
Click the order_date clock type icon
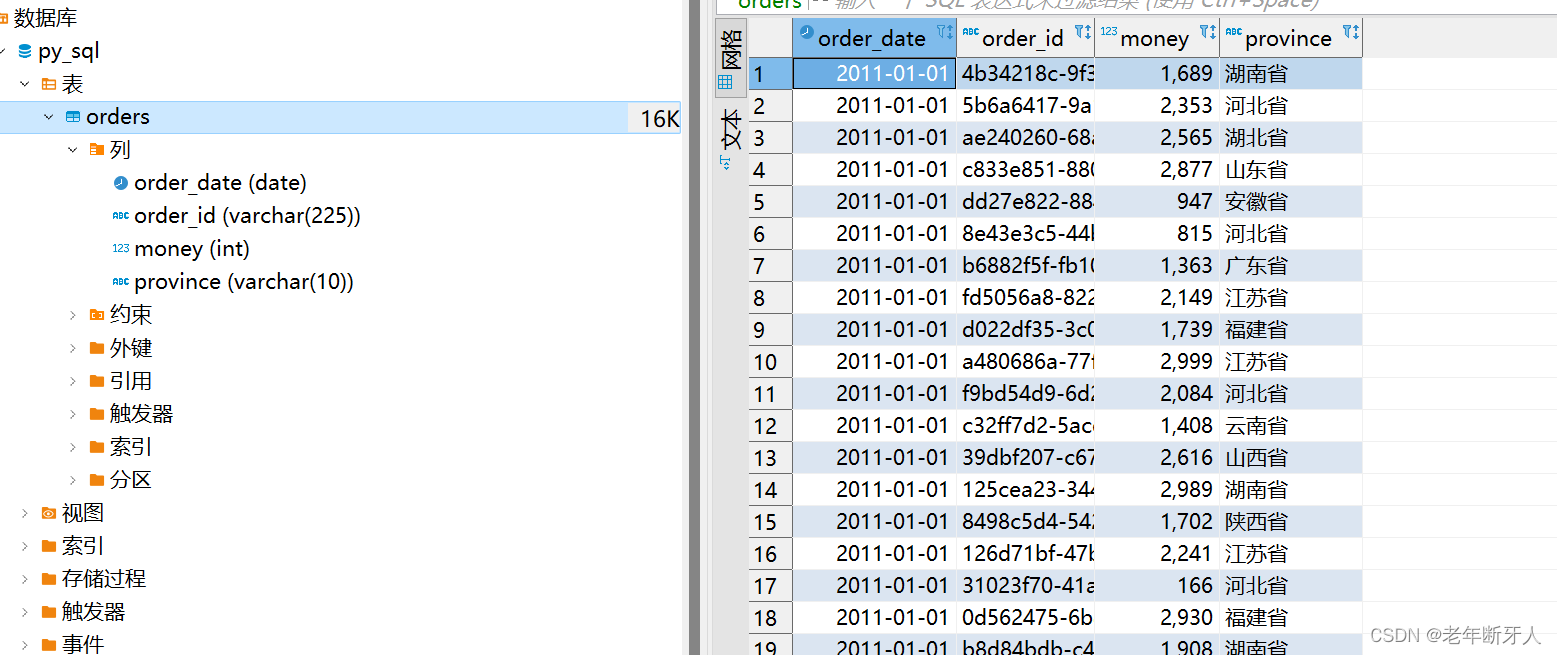120,183
